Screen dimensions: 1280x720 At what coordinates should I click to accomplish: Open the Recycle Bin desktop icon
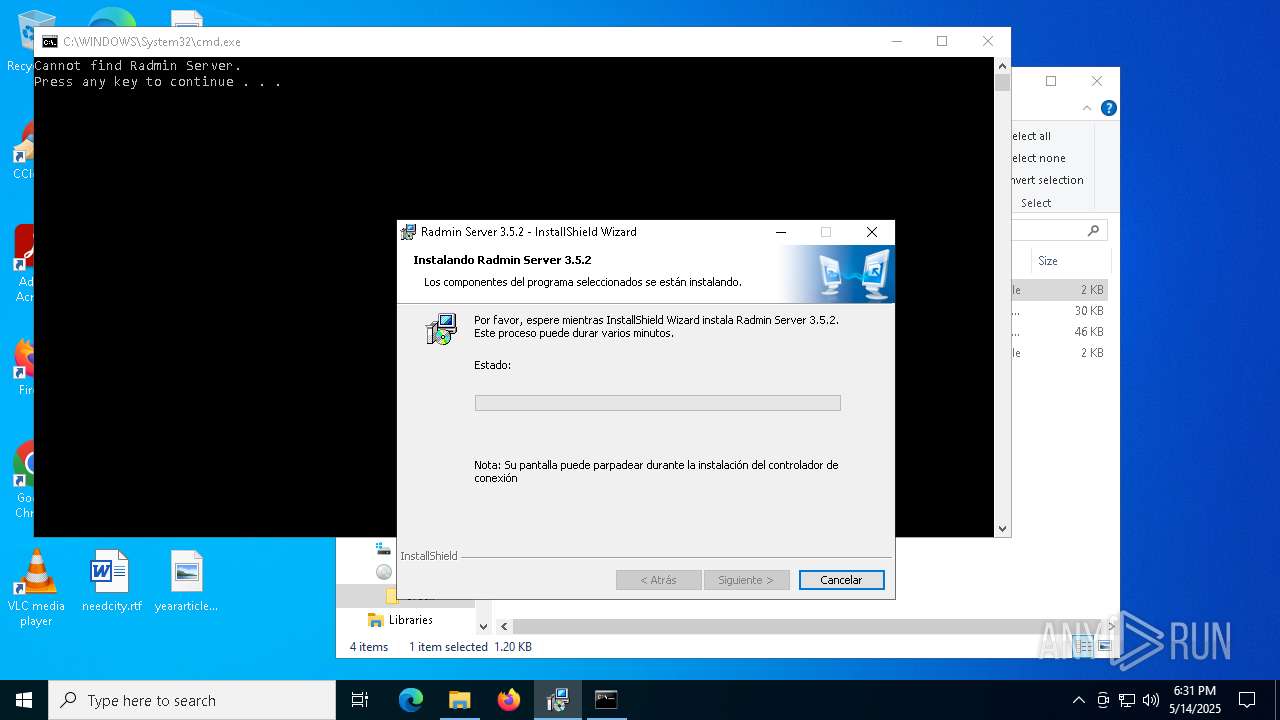(x=20, y=40)
